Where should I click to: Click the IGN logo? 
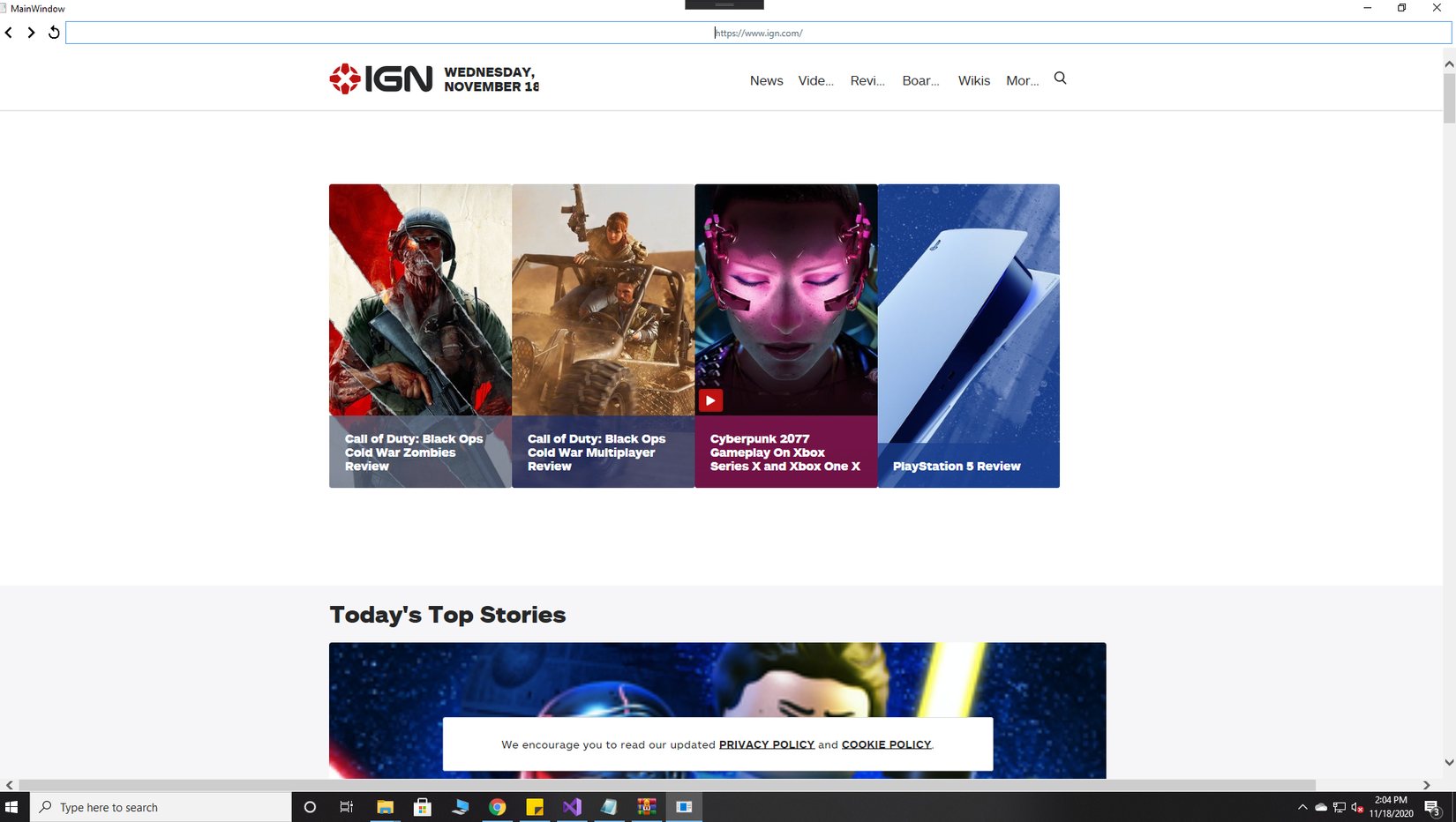(381, 78)
